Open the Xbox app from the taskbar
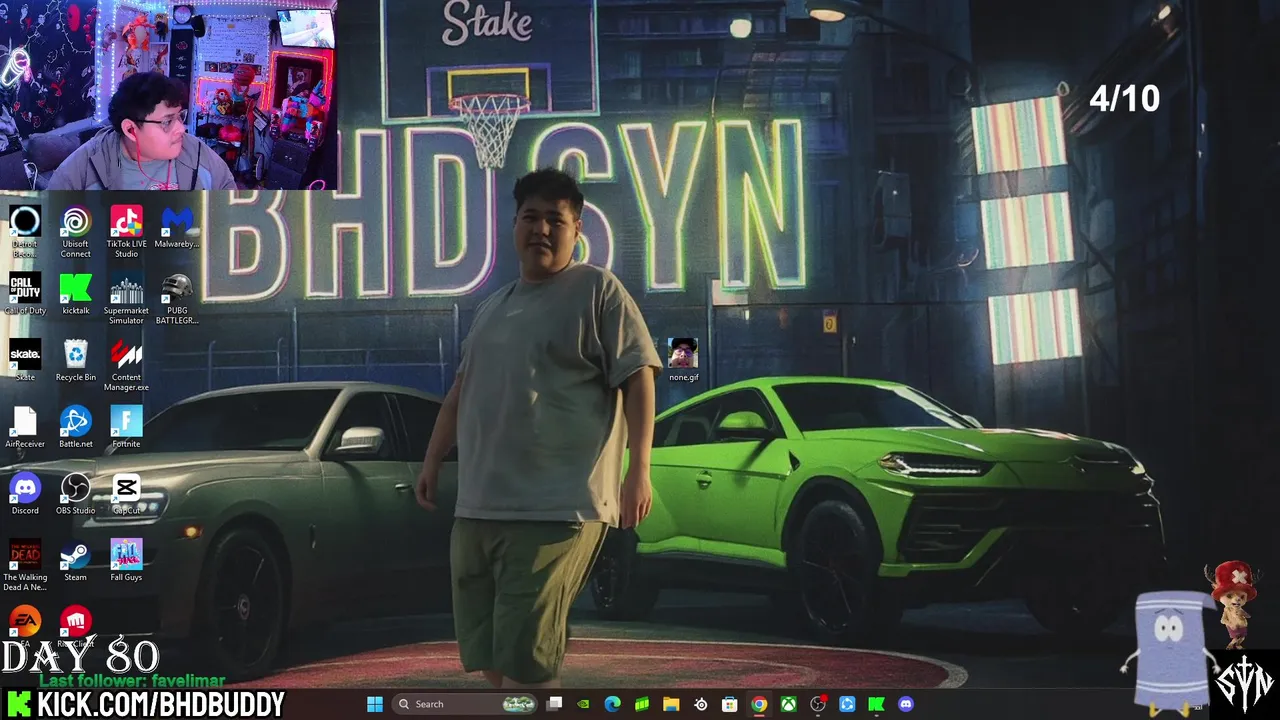The image size is (1280, 720). click(789, 704)
